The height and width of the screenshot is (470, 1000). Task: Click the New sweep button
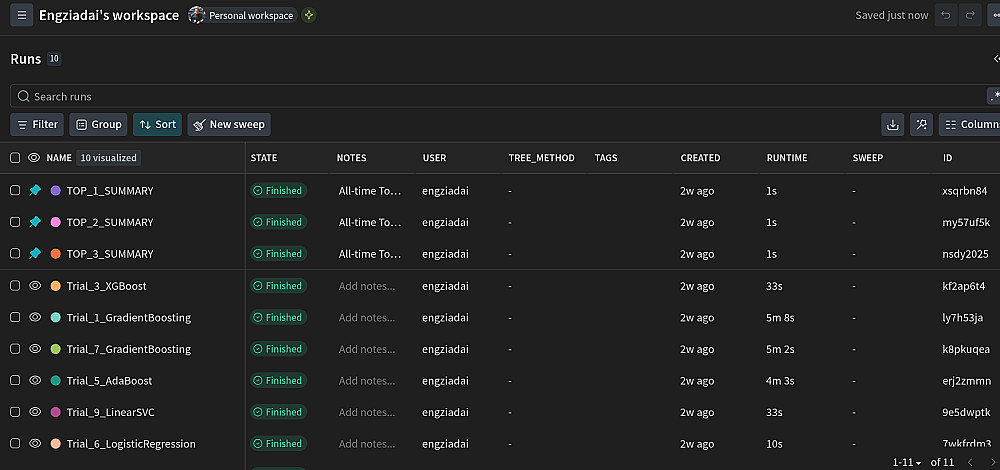[228, 125]
